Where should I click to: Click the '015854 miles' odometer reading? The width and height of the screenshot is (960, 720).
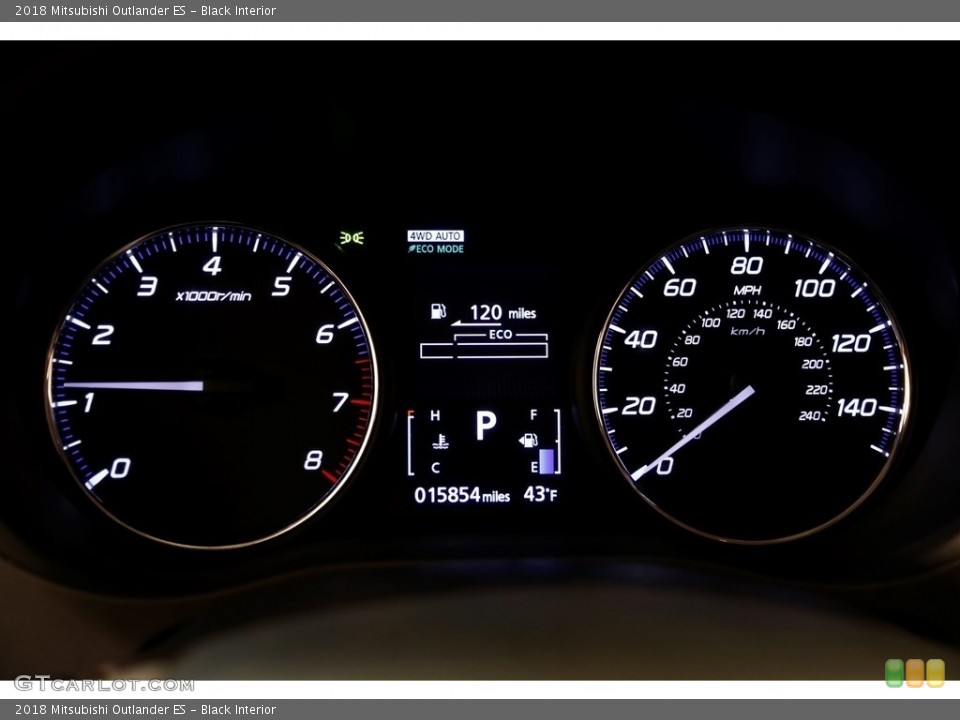[462, 495]
